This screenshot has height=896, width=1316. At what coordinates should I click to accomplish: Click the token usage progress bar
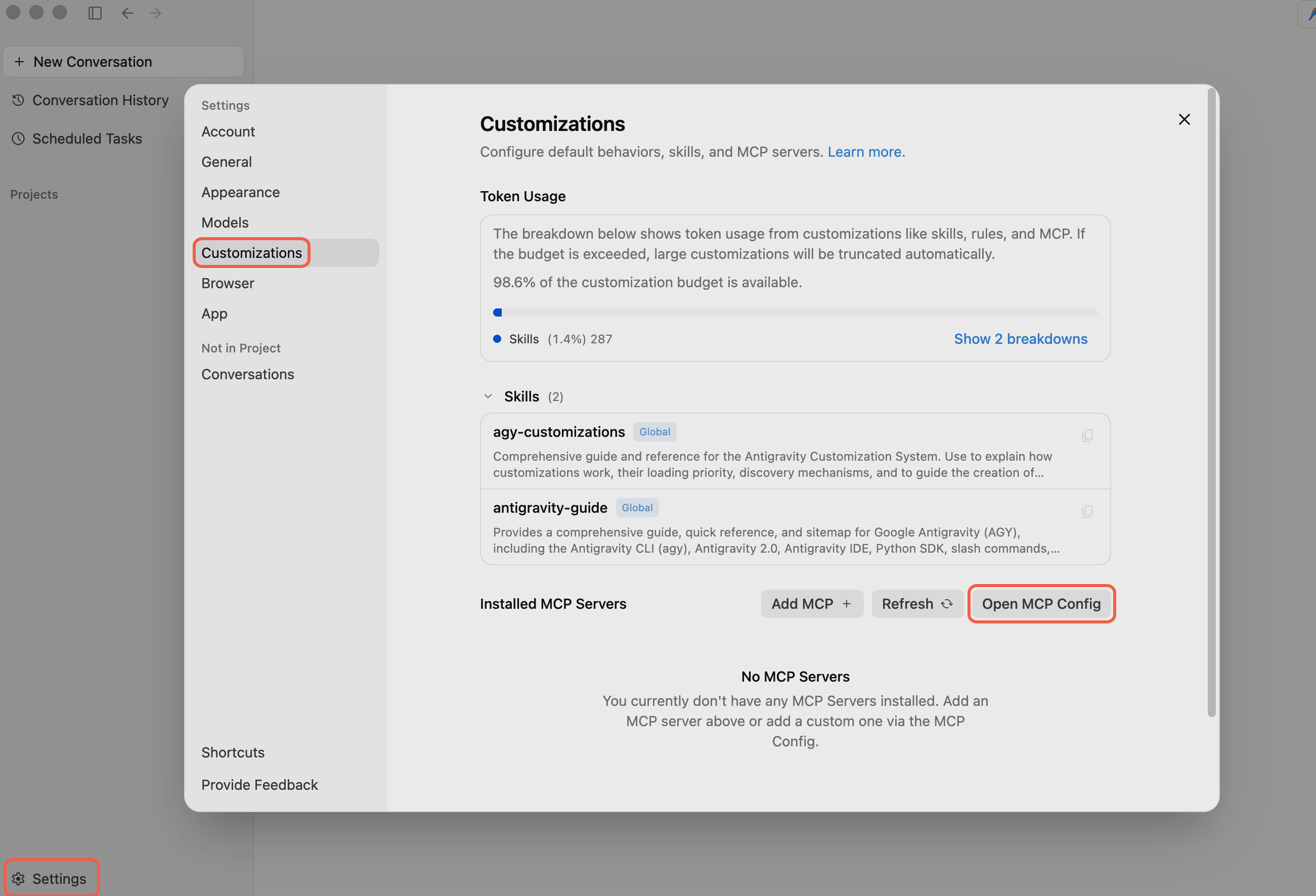point(795,312)
